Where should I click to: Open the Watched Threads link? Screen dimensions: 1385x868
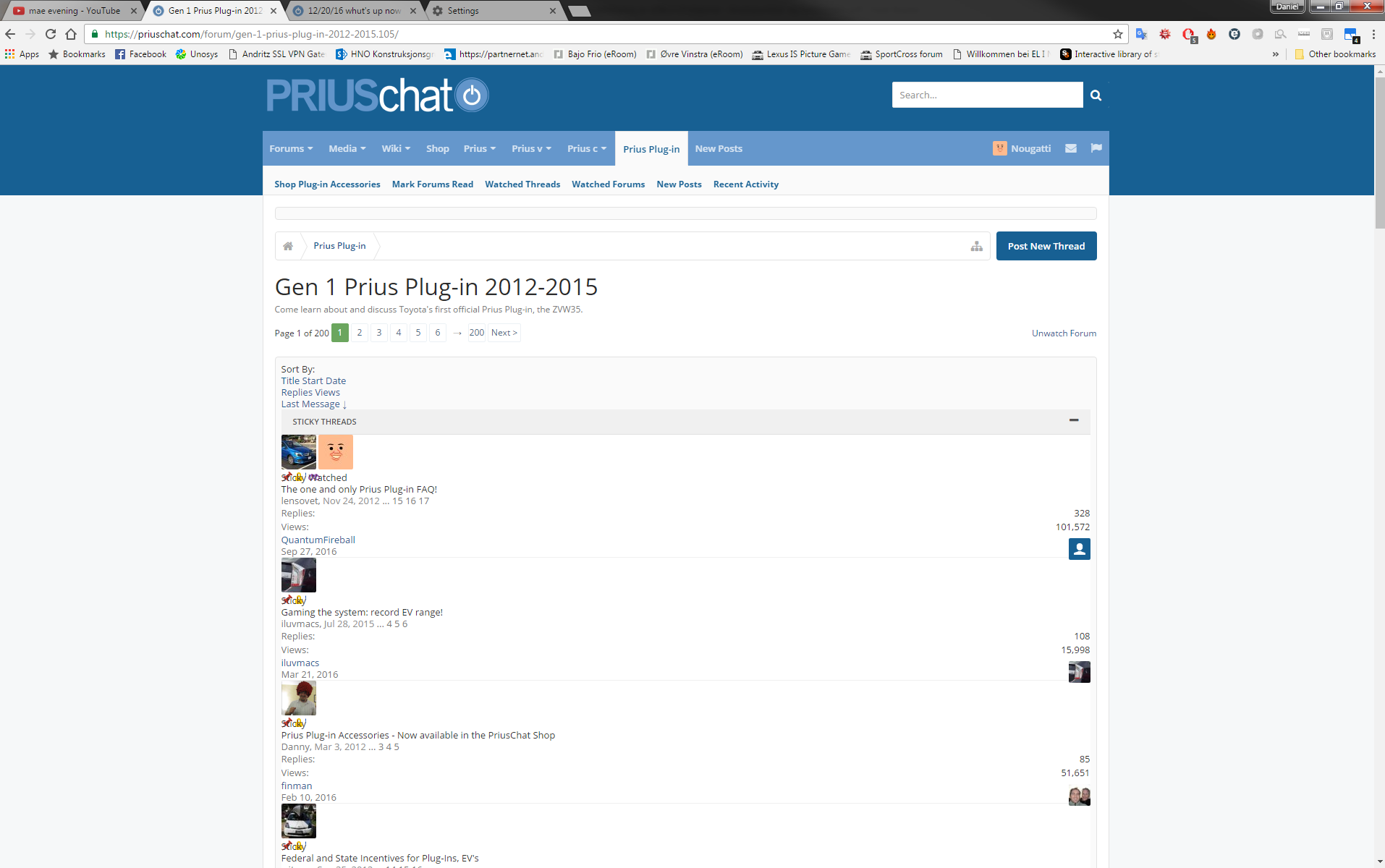[522, 184]
